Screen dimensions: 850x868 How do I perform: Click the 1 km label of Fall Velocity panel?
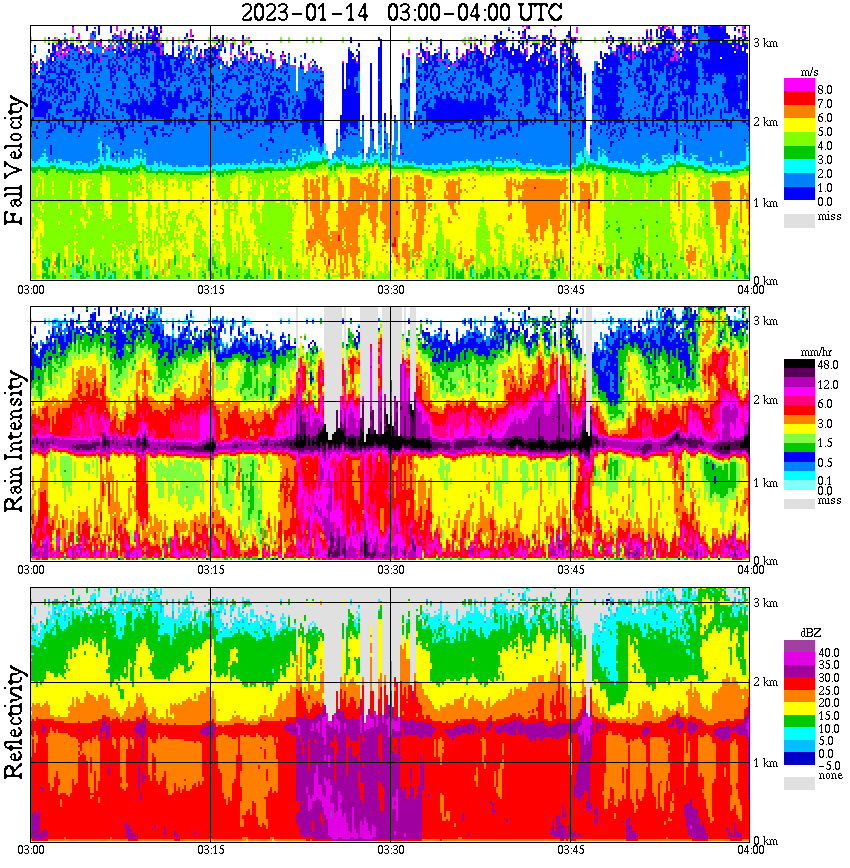766,203
